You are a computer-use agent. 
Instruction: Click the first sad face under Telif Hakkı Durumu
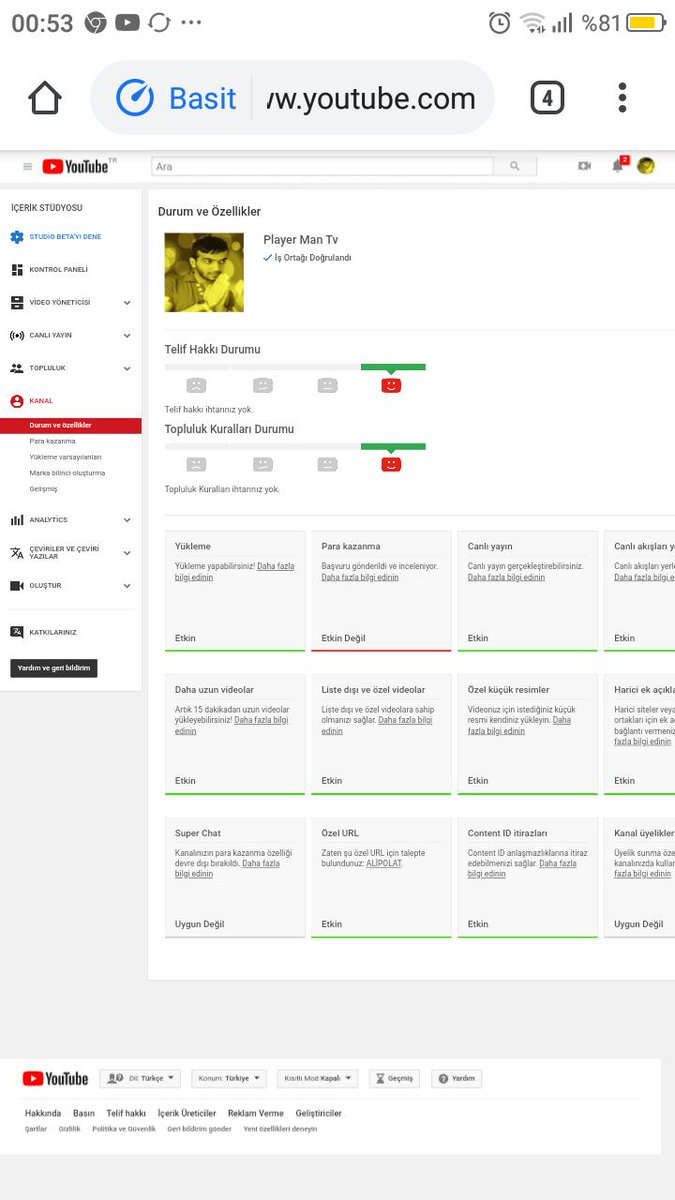point(196,385)
